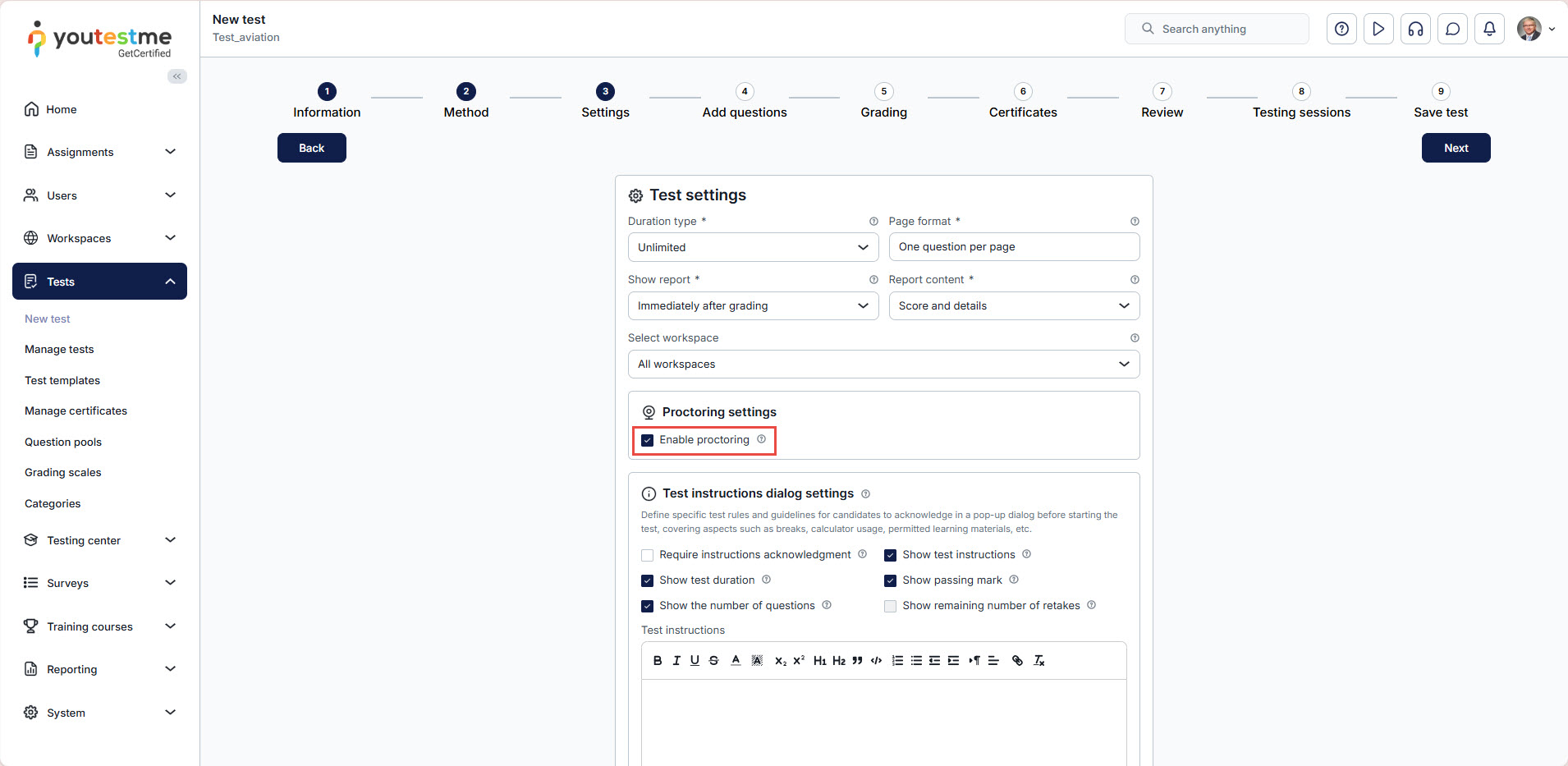Expand the Select workspace dropdown
This screenshot has height=766, width=1568.
tap(883, 365)
